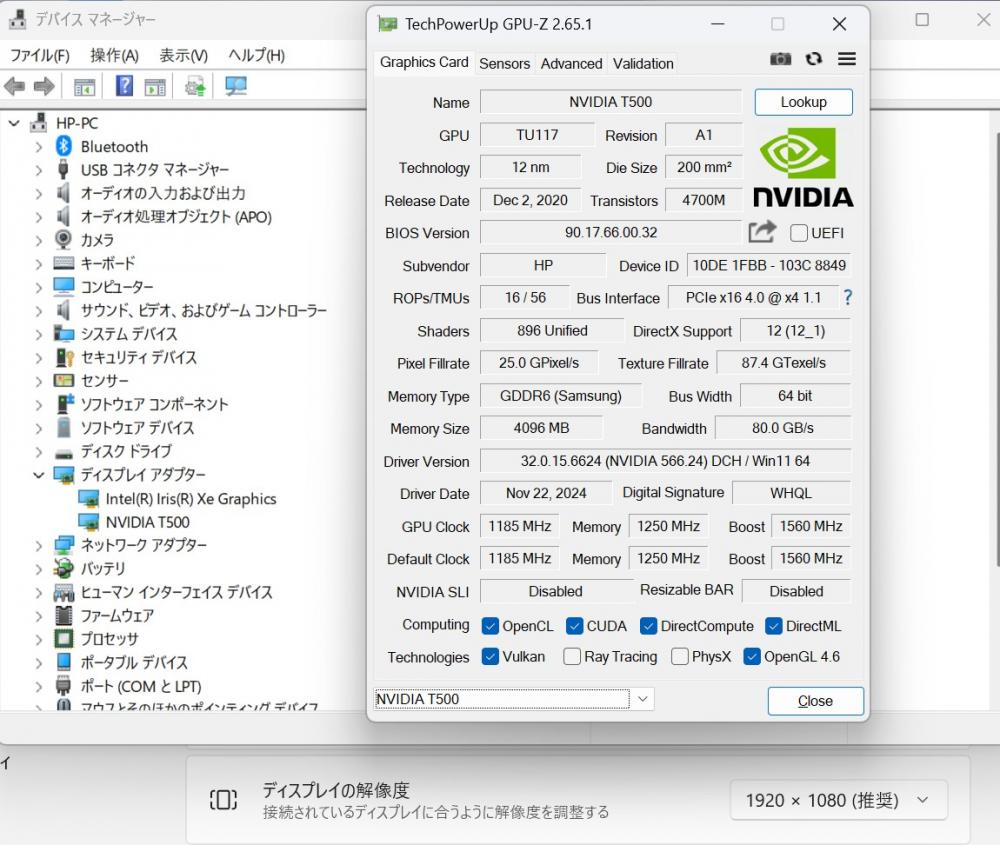Switch to the Sensors tab
This screenshot has height=845, width=1000.
pyautogui.click(x=504, y=63)
